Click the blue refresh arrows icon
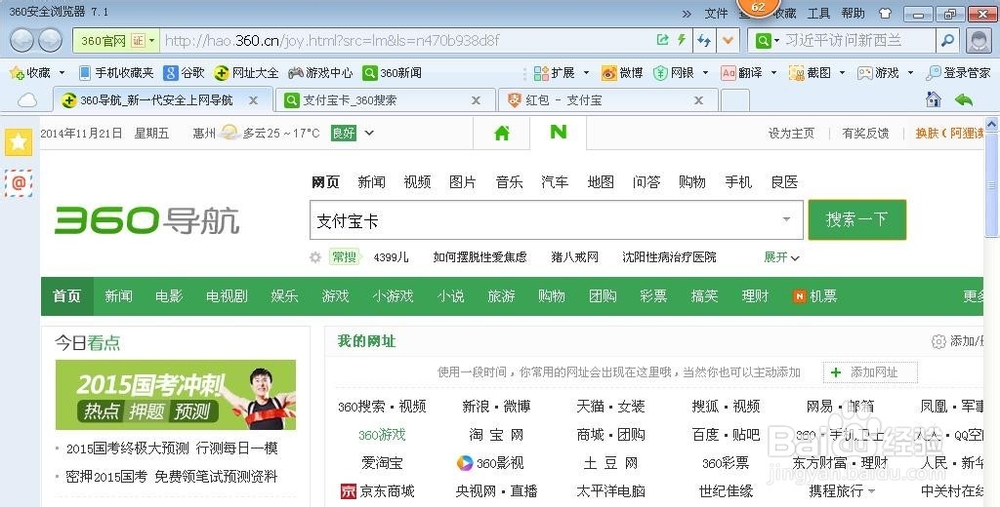 tap(704, 41)
